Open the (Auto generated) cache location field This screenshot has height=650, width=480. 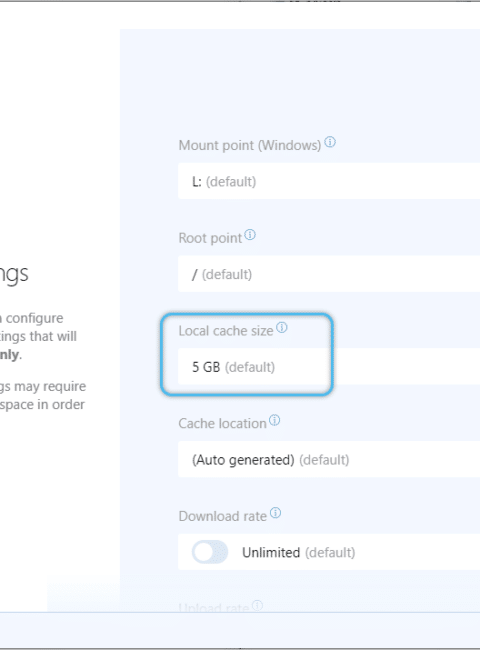[329, 459]
